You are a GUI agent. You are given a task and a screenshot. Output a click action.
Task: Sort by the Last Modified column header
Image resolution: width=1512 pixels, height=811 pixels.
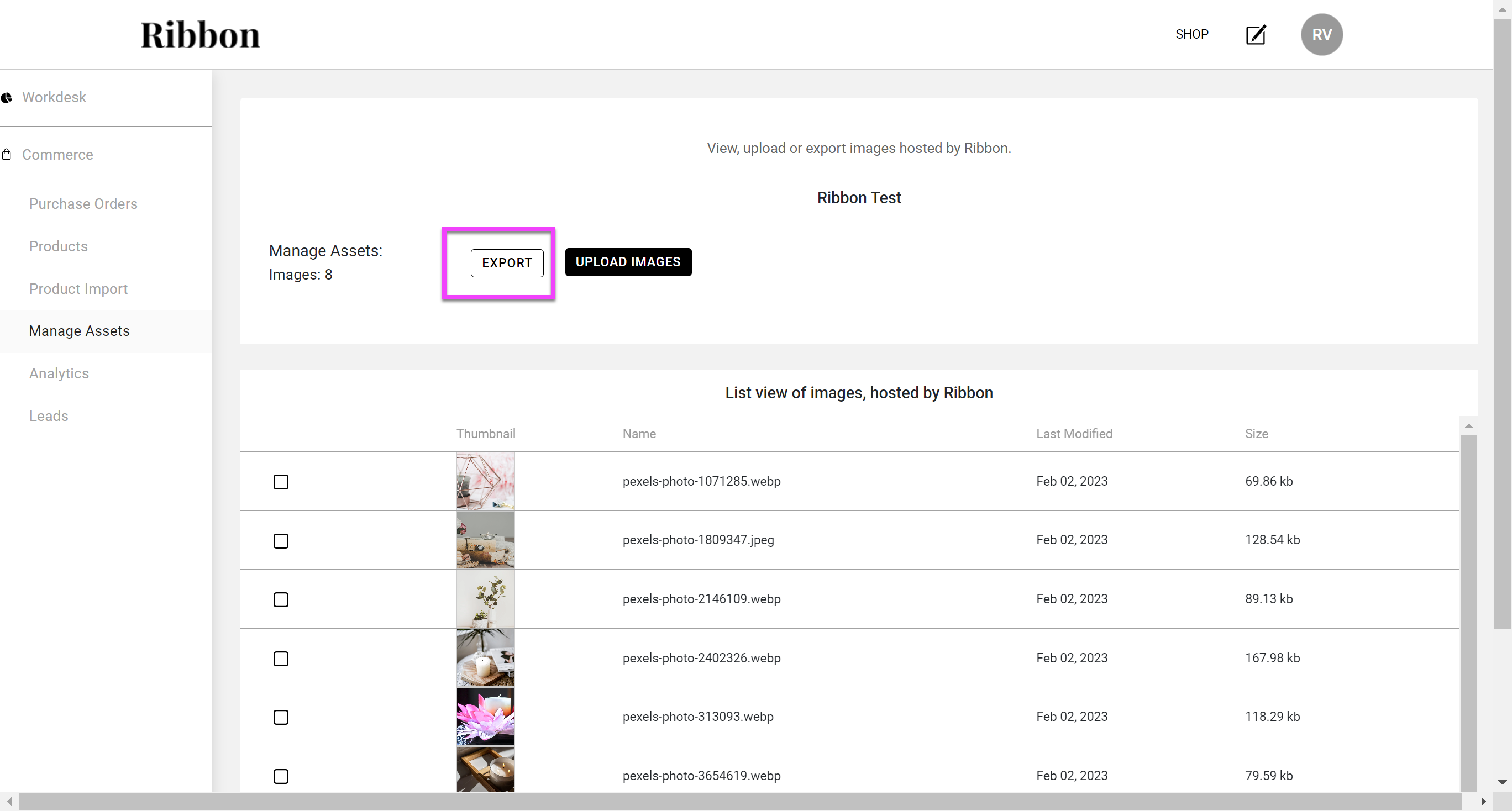click(x=1074, y=434)
